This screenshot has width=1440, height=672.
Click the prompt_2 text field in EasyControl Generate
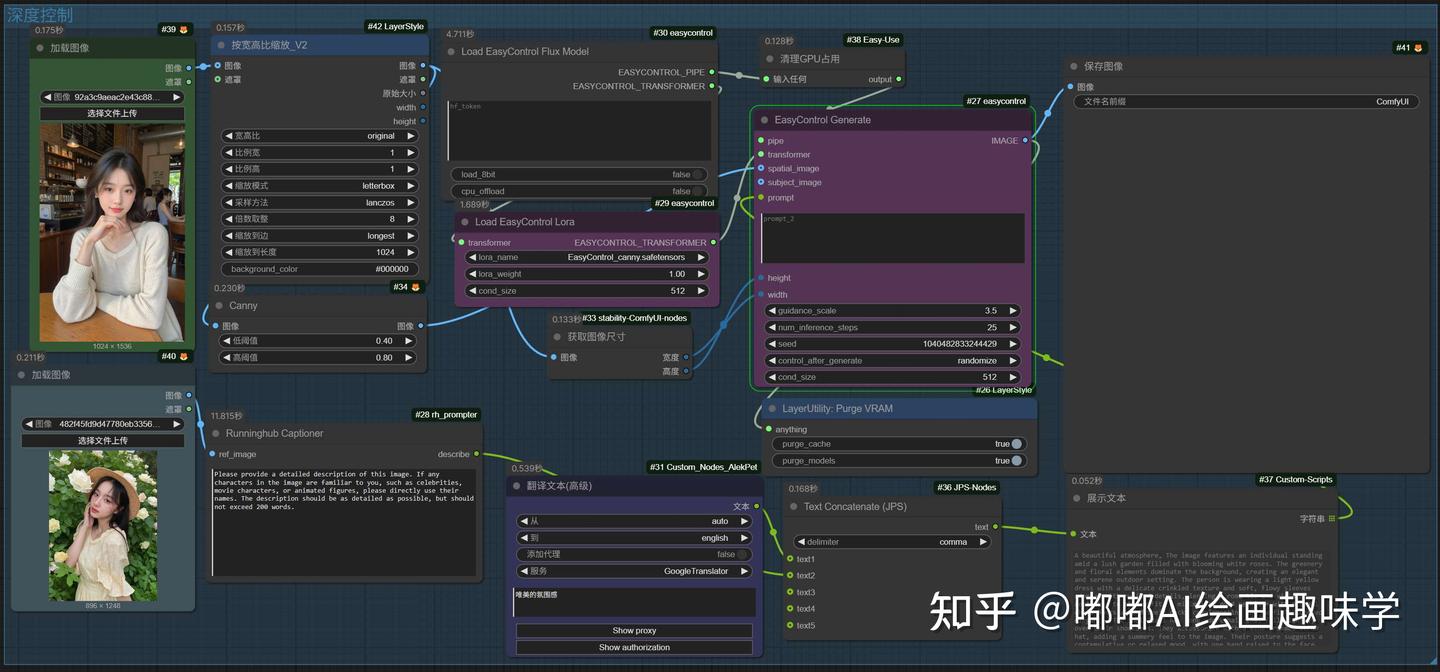892,237
